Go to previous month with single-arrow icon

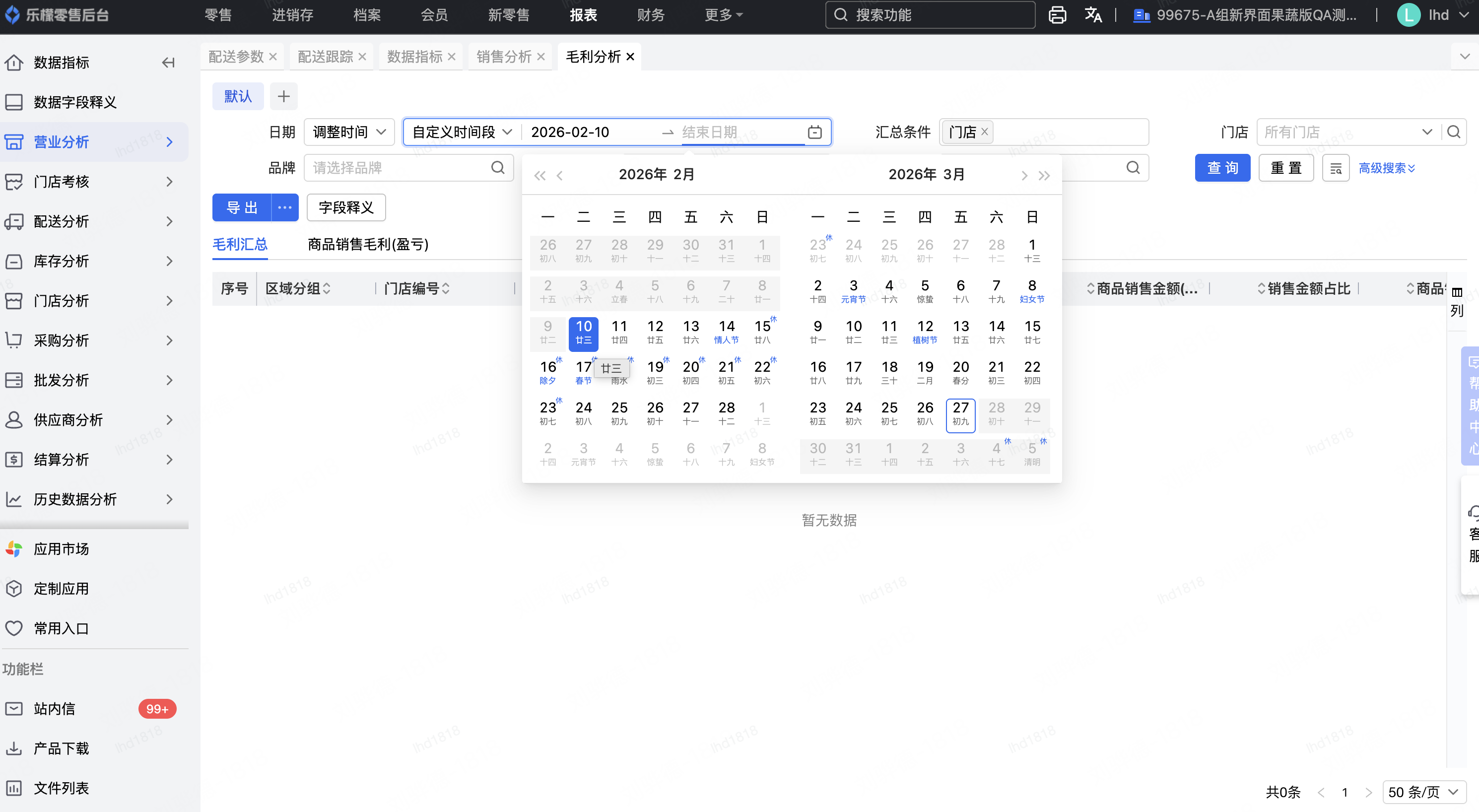point(560,175)
